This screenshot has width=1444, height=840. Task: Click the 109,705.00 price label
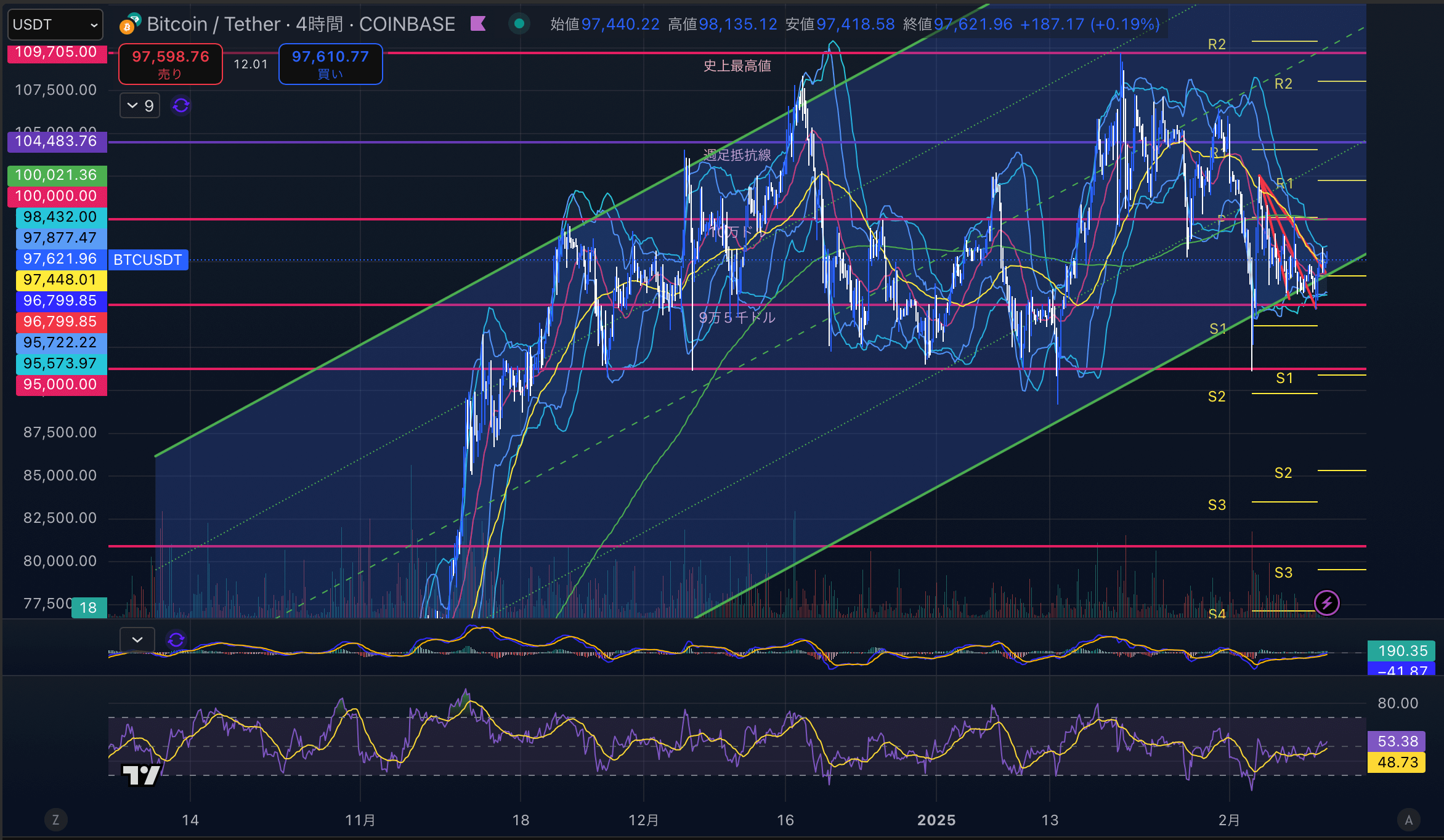57,52
